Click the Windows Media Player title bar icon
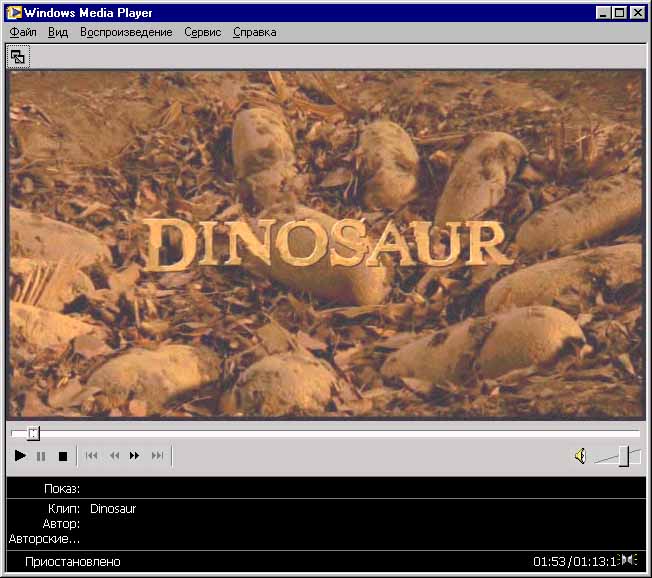This screenshot has width=652, height=578. (14, 12)
